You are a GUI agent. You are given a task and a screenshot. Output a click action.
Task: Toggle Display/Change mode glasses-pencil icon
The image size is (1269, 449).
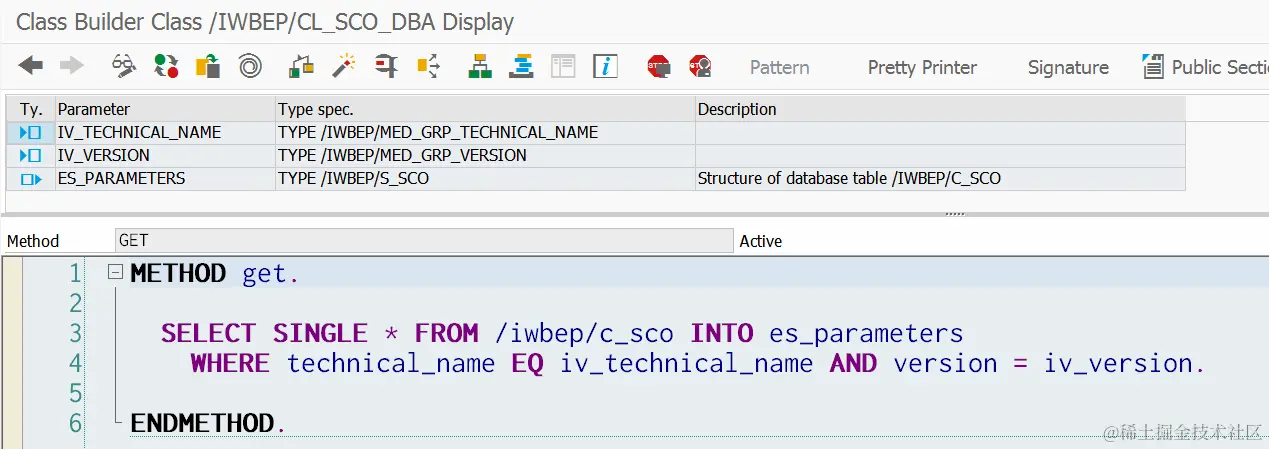click(124, 66)
